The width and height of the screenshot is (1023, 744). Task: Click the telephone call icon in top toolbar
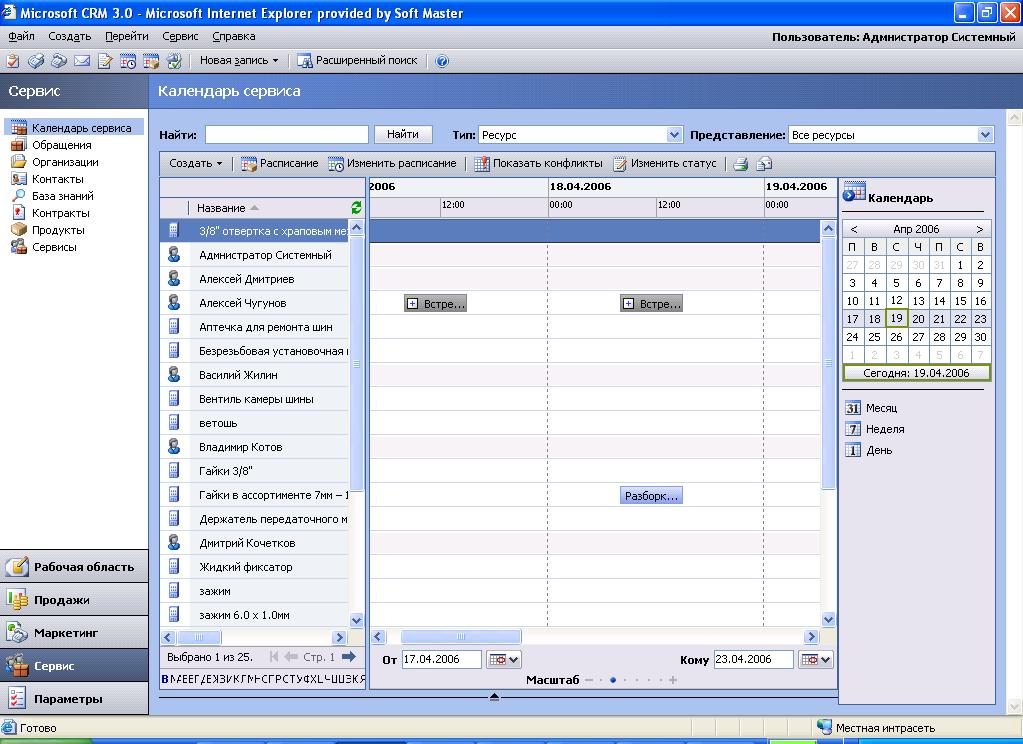click(59, 61)
